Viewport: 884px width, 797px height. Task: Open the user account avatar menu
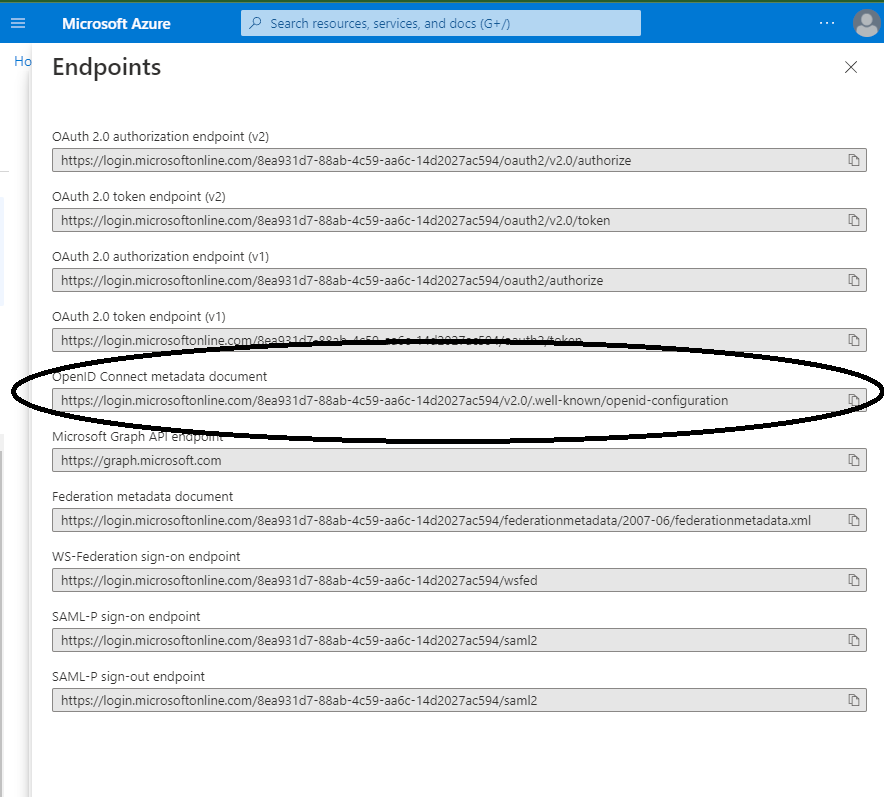tap(866, 23)
